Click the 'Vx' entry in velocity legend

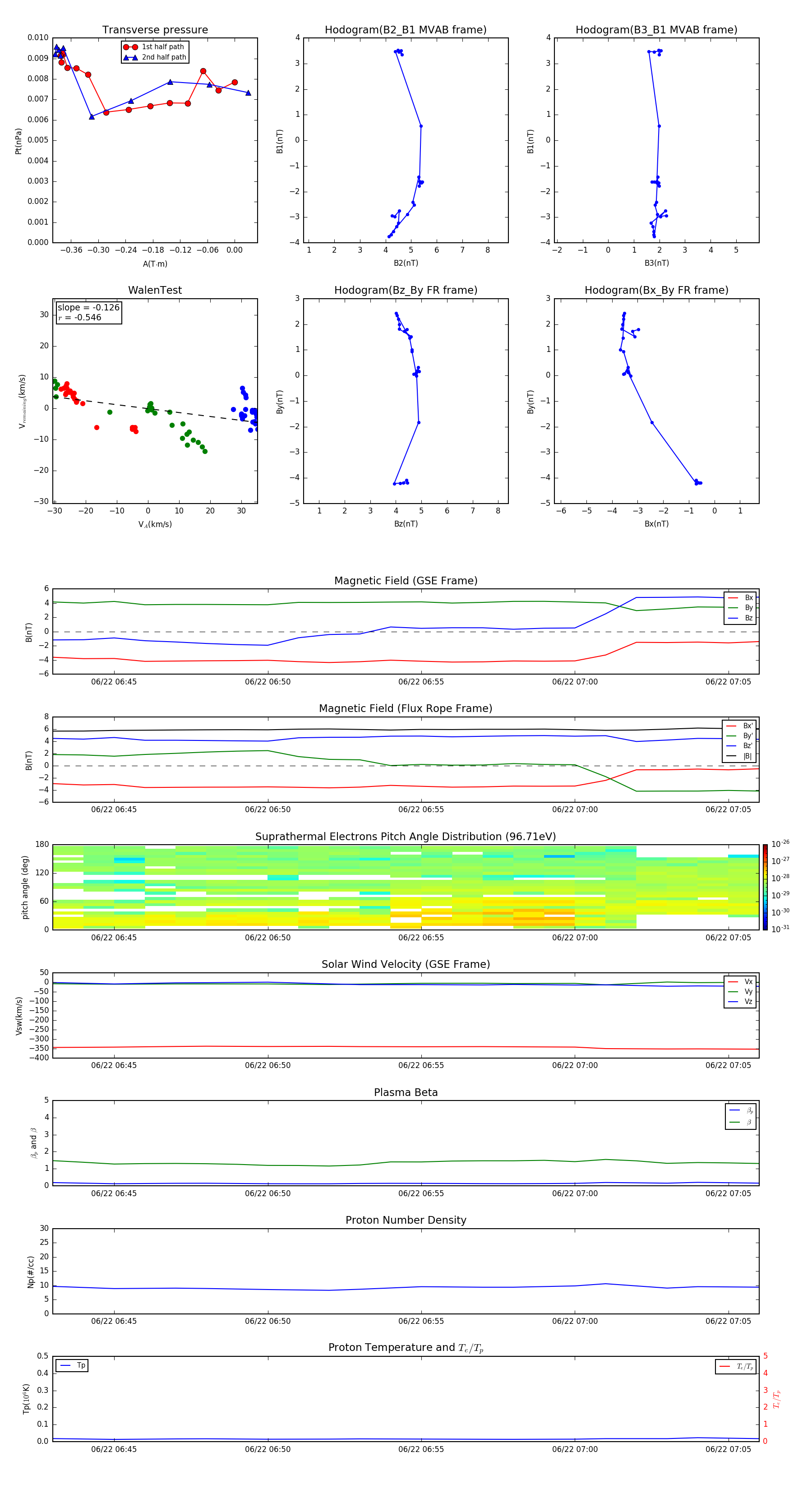pyautogui.click(x=740, y=981)
